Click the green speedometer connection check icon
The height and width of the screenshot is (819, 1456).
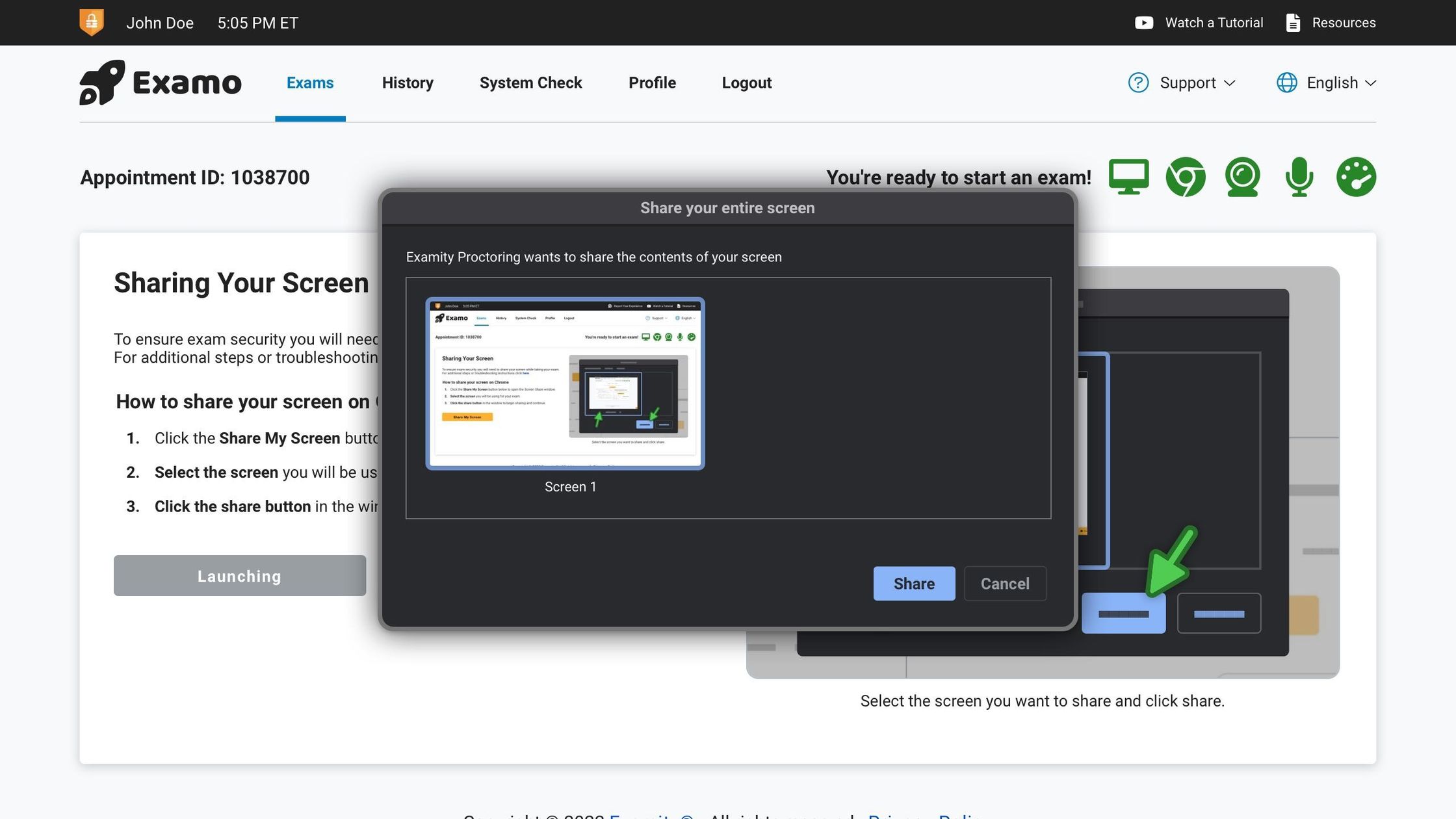1356,177
